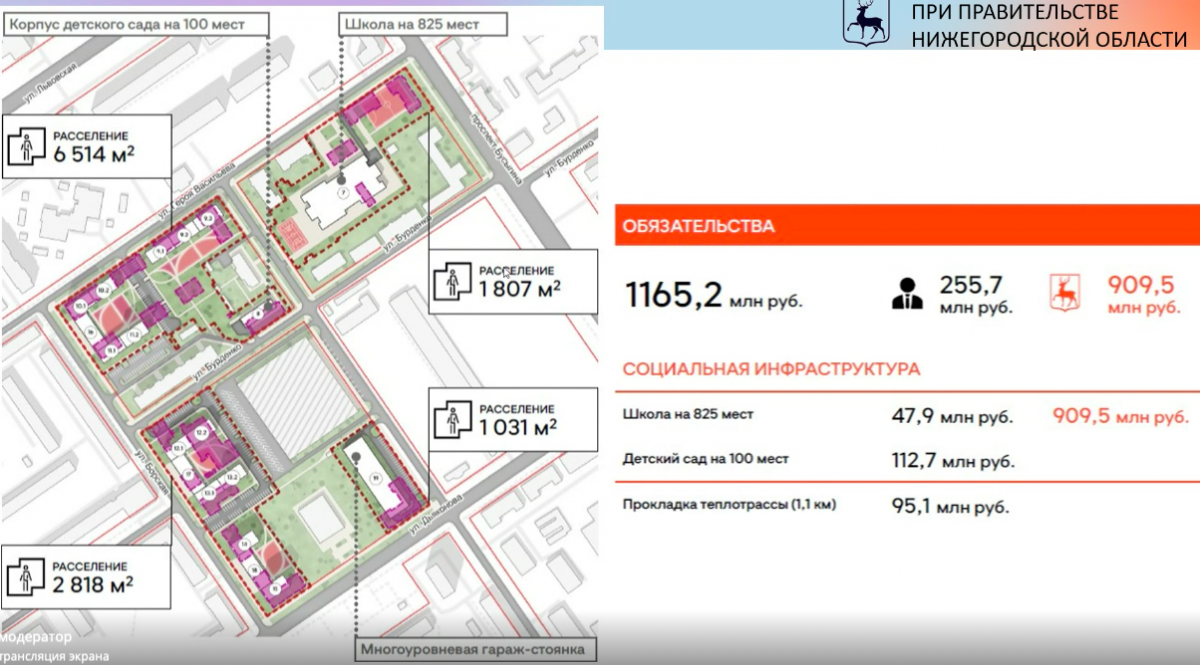The width and height of the screenshot is (1200, 665).
Task: Click '909,5 млн руб.' in the school row
Action: (1121, 417)
